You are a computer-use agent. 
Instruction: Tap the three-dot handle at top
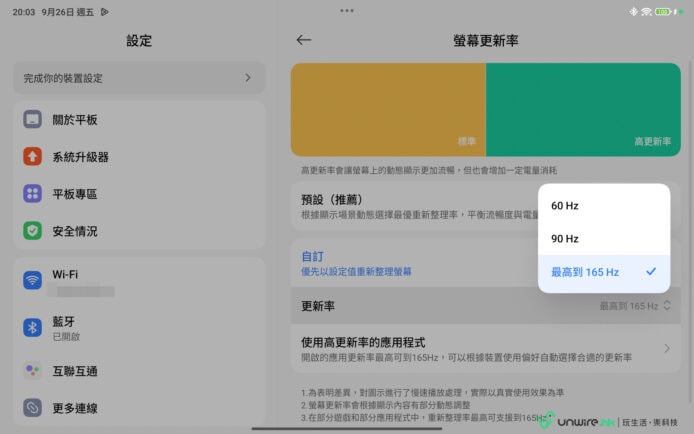347,10
